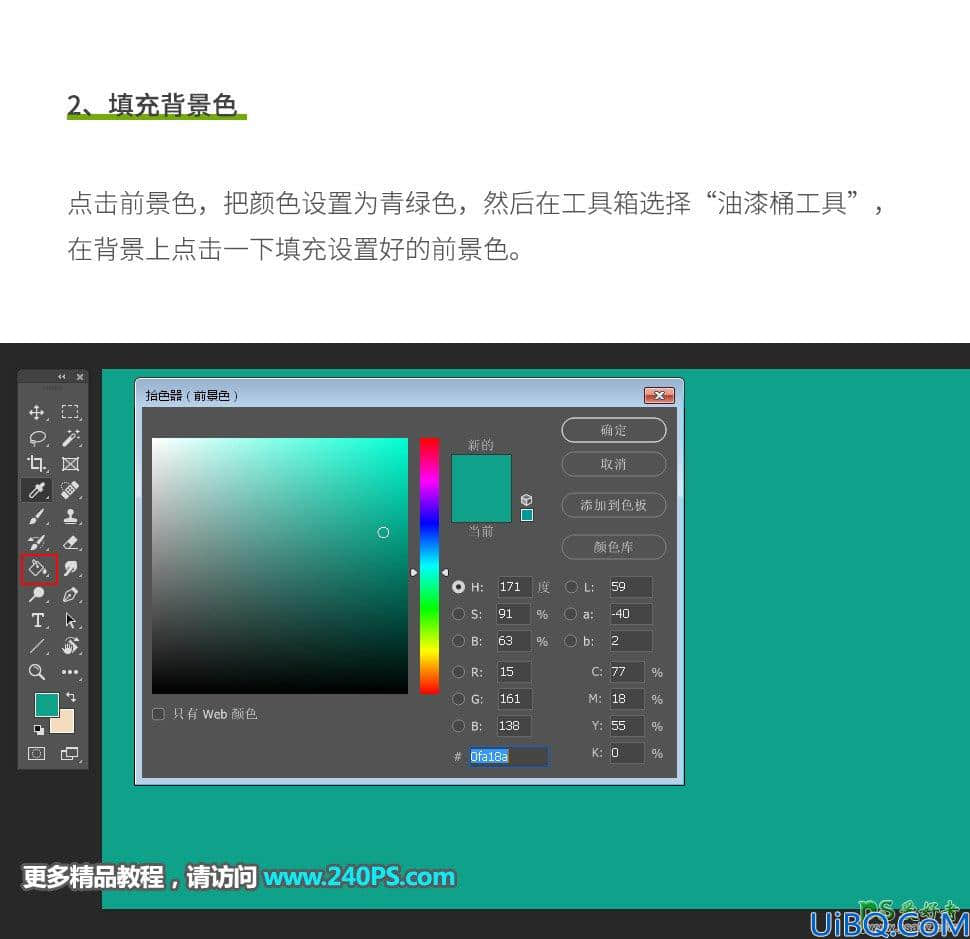Toggle Quick Mask mode

pyautogui.click(x=36, y=753)
